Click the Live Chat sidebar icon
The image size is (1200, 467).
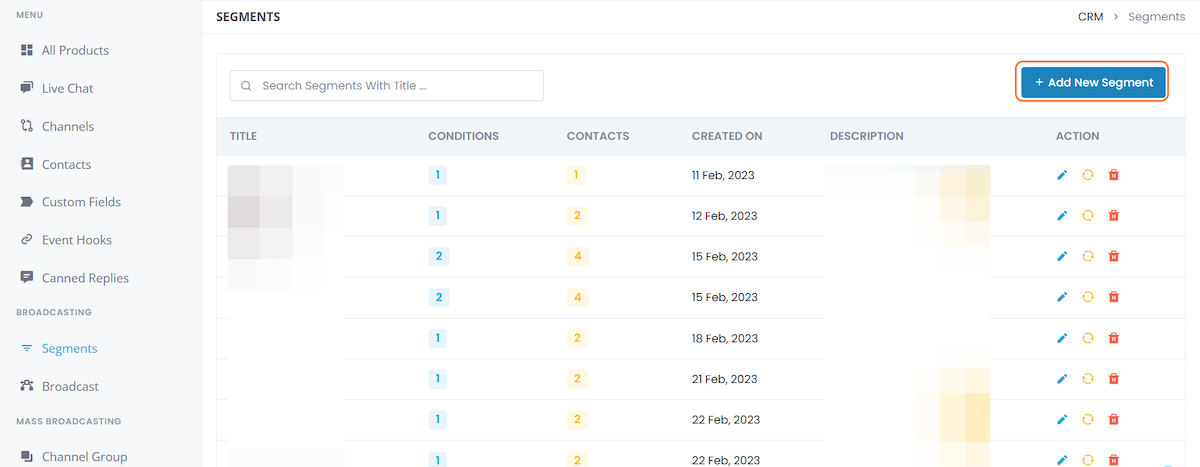click(27, 88)
